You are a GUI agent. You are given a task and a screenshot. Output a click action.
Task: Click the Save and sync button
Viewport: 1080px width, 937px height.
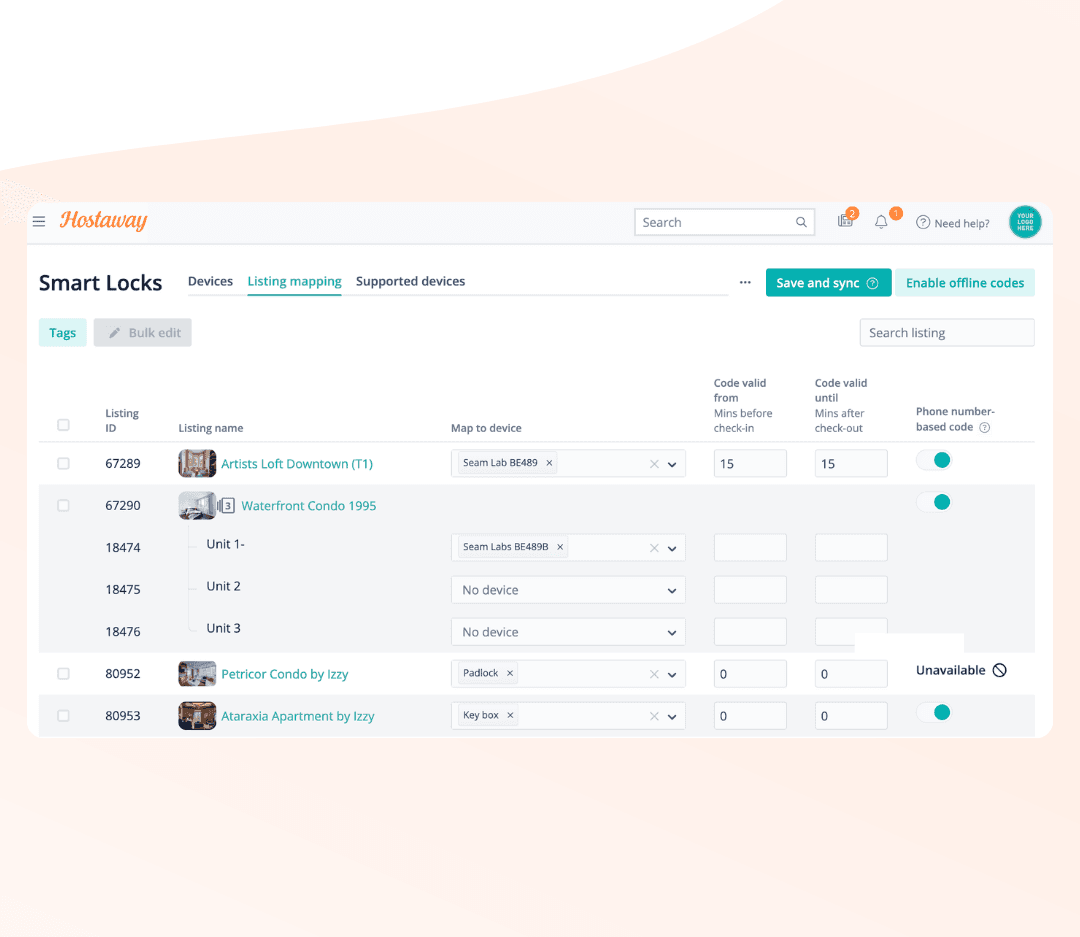pos(827,283)
